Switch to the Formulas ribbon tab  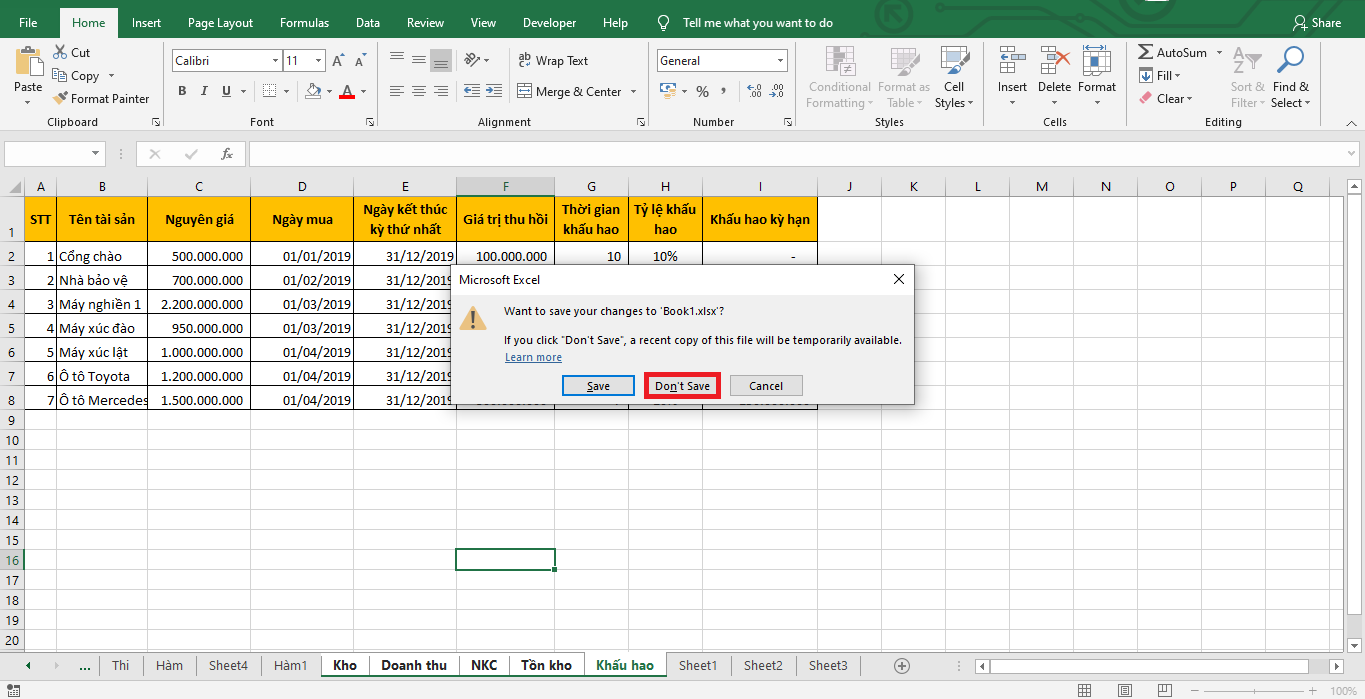point(303,23)
